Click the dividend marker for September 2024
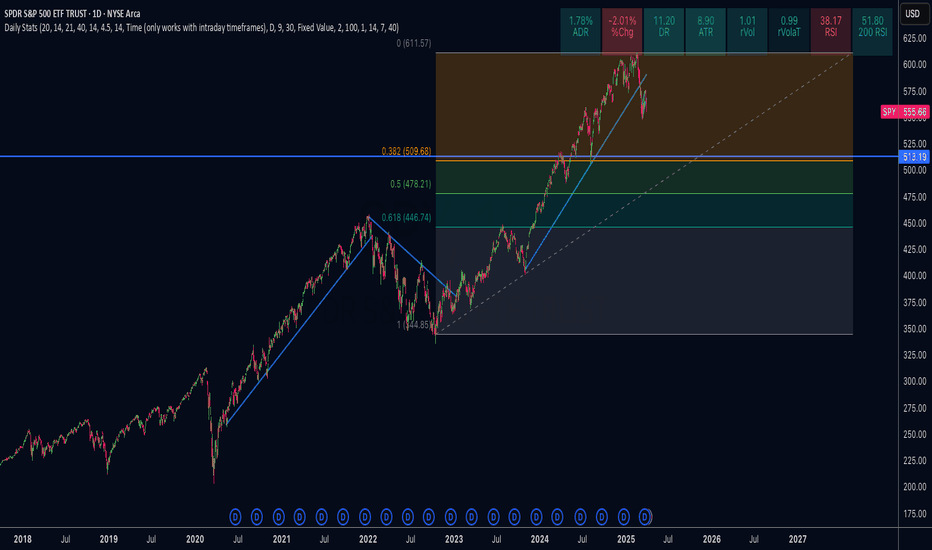The height and width of the screenshot is (550, 932). point(602,517)
